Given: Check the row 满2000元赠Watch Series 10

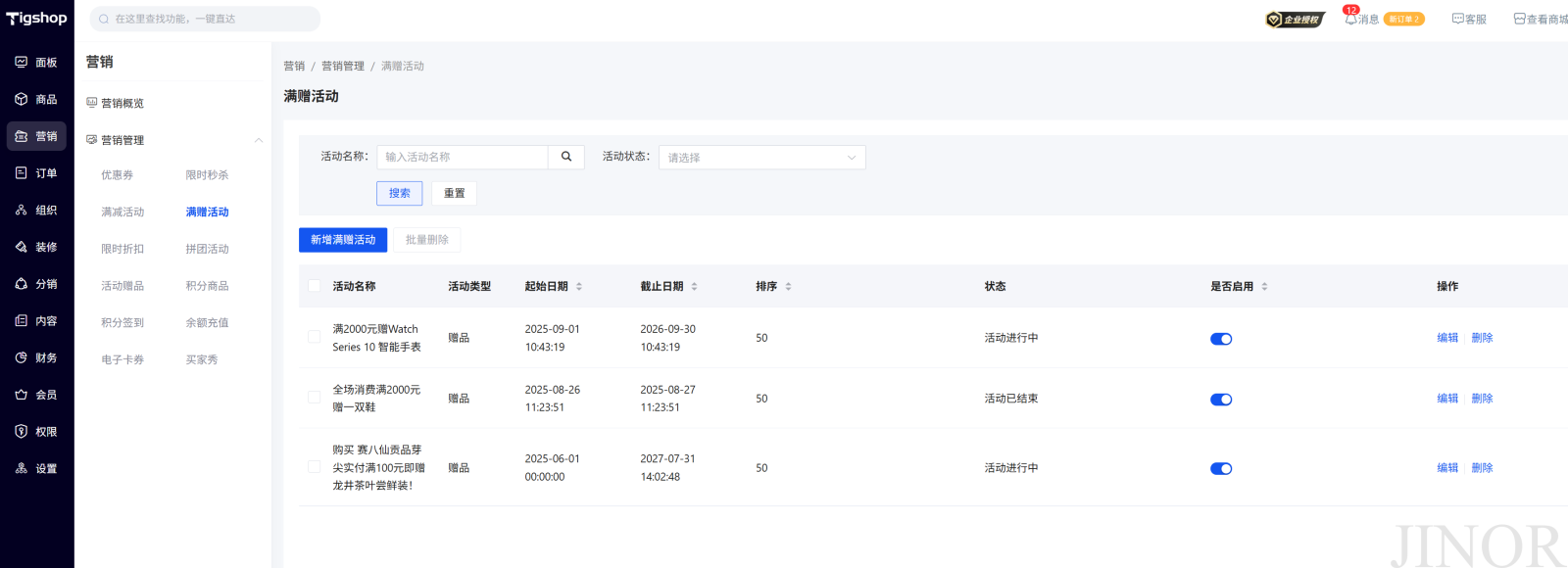Looking at the screenshot, I should click(x=314, y=337).
